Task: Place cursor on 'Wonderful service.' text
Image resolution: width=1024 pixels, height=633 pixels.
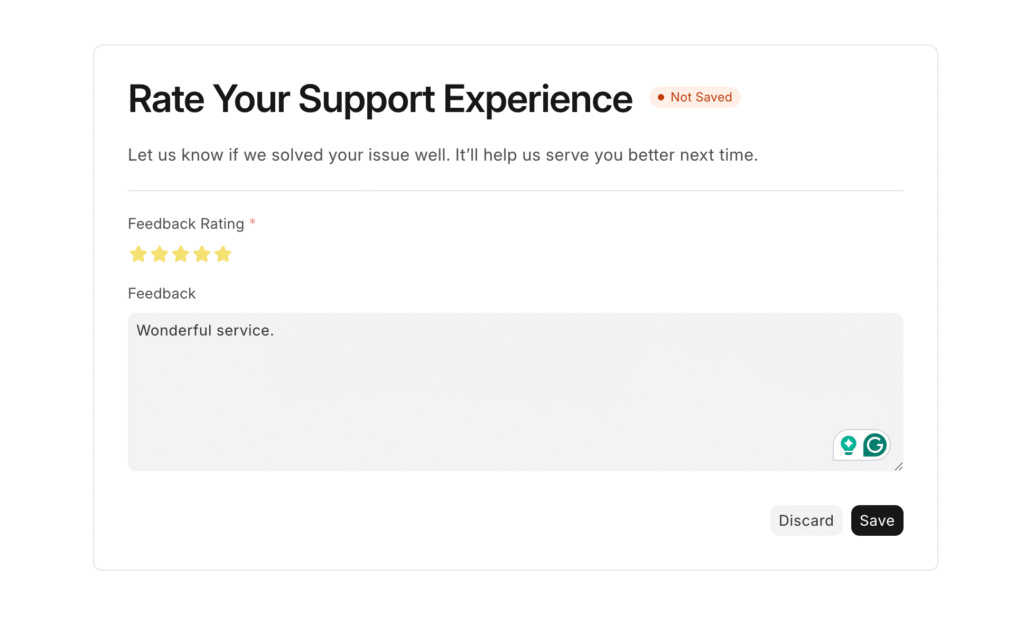Action: pos(205,331)
